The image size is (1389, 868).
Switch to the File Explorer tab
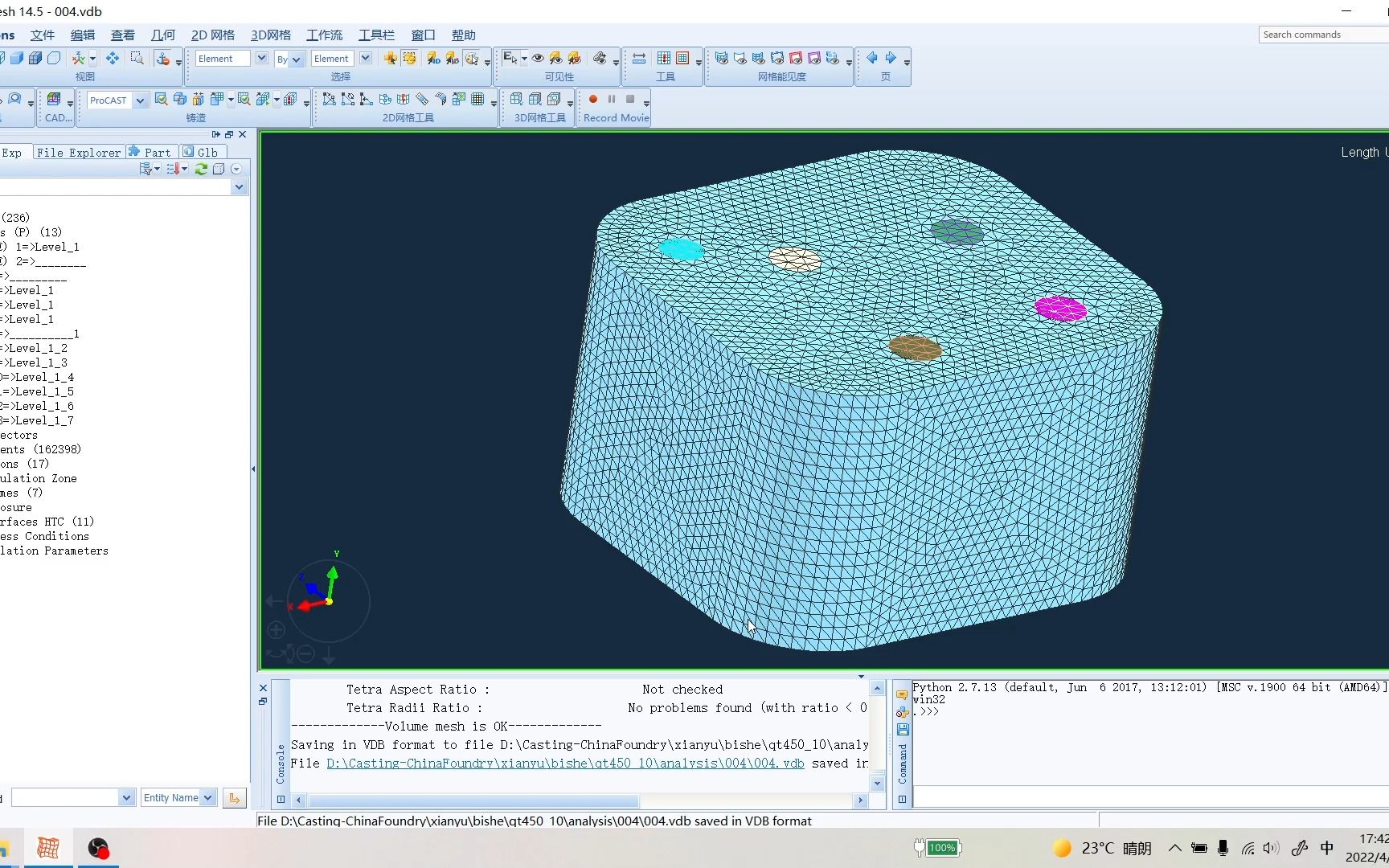(79, 152)
